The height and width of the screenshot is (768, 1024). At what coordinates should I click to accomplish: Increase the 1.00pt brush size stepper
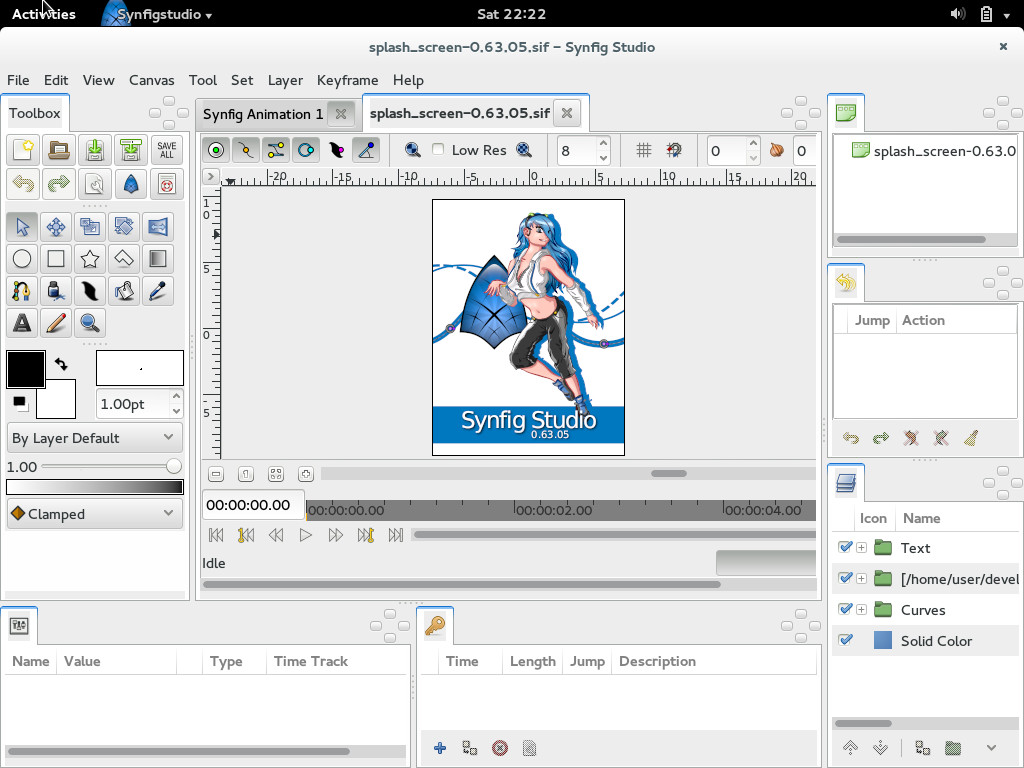[x=176, y=396]
